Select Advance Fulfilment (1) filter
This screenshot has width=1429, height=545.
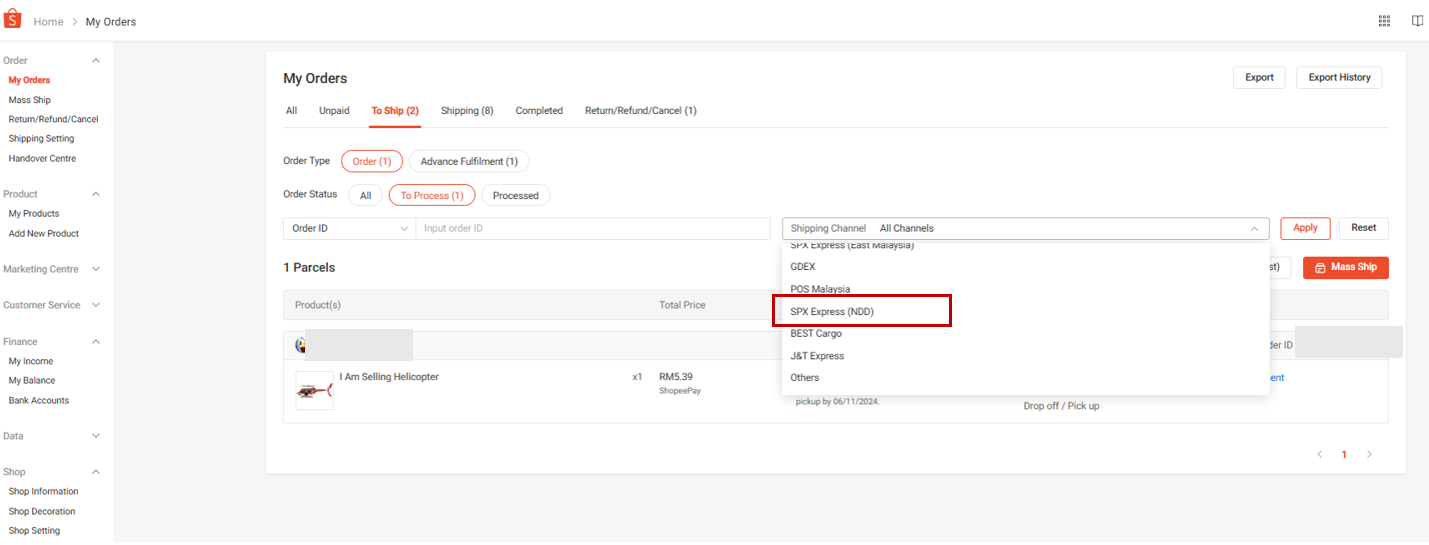469,161
